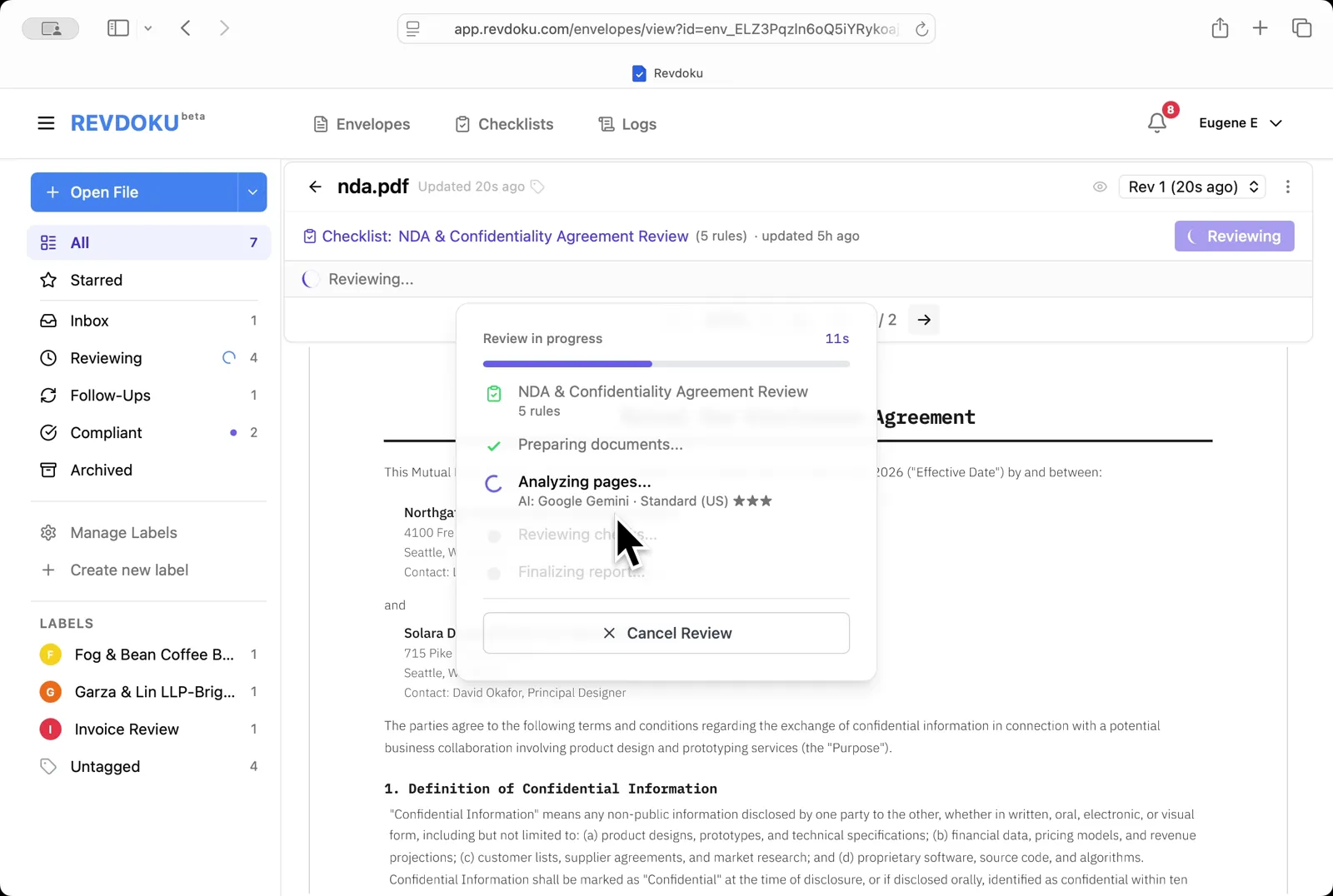Cancel the running review
Viewport: 1333px width, 896px height.
coord(666,633)
